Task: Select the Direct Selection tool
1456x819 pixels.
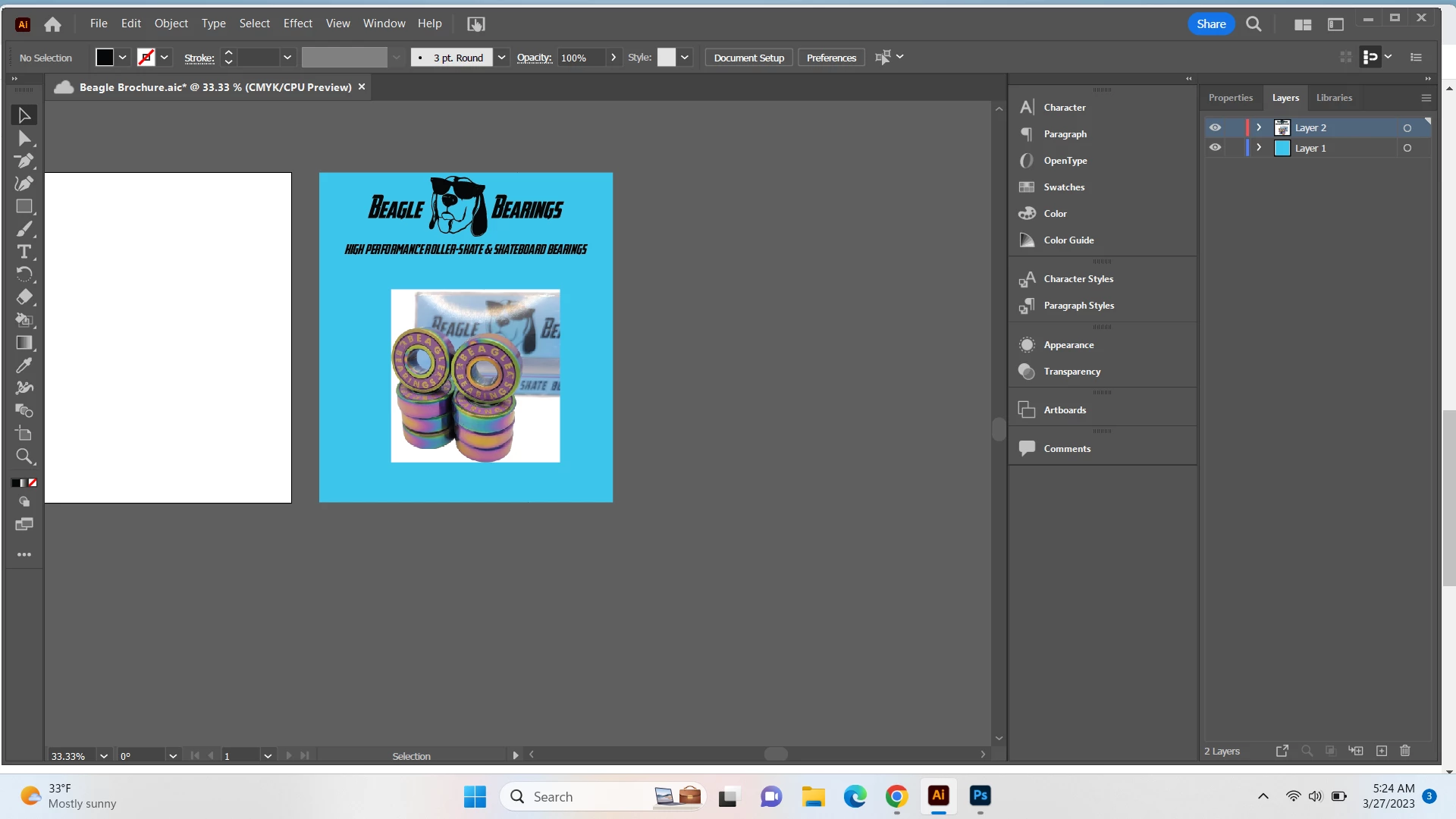Action: point(24,138)
